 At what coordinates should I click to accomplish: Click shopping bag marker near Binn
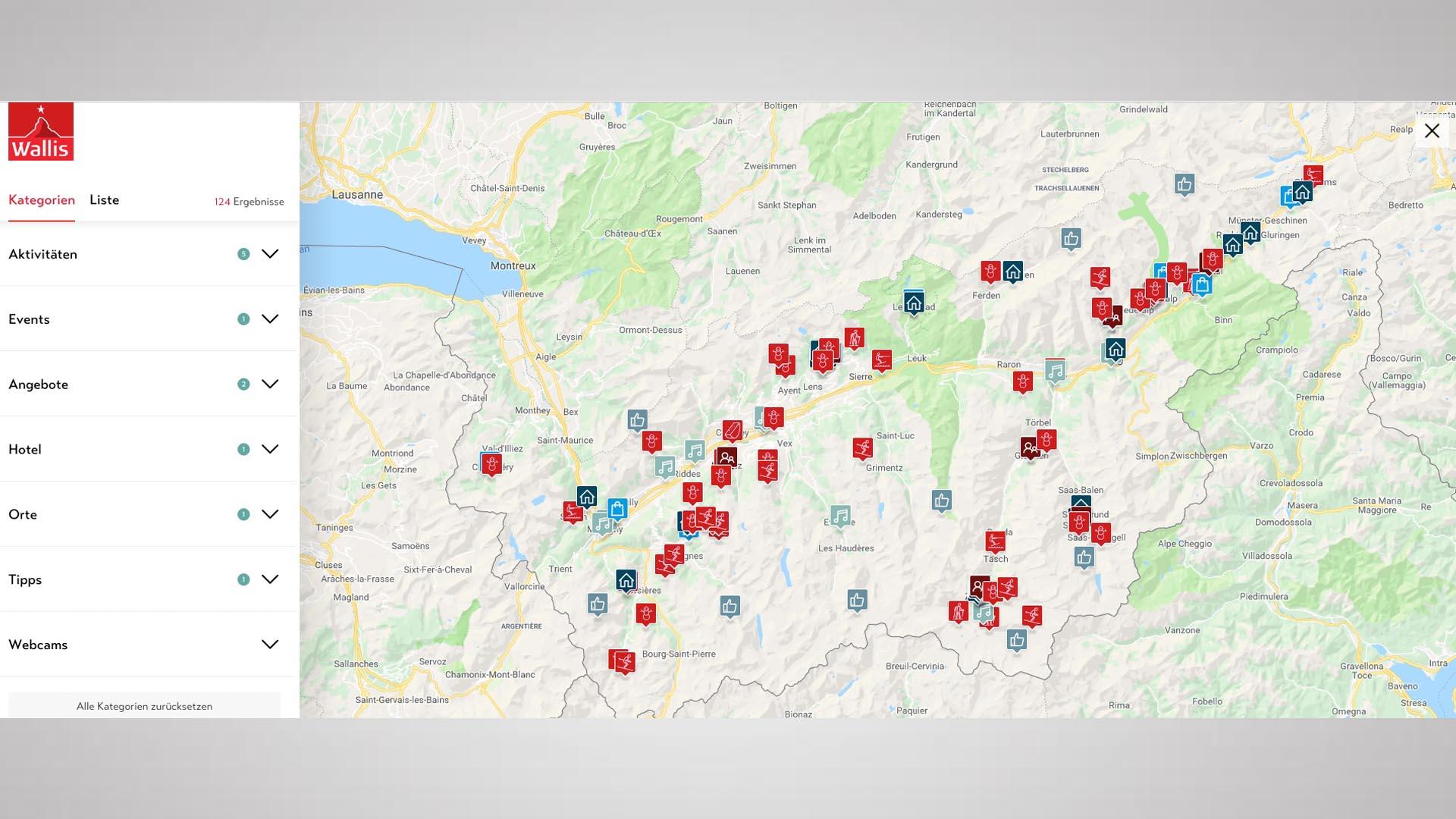pyautogui.click(x=1201, y=285)
